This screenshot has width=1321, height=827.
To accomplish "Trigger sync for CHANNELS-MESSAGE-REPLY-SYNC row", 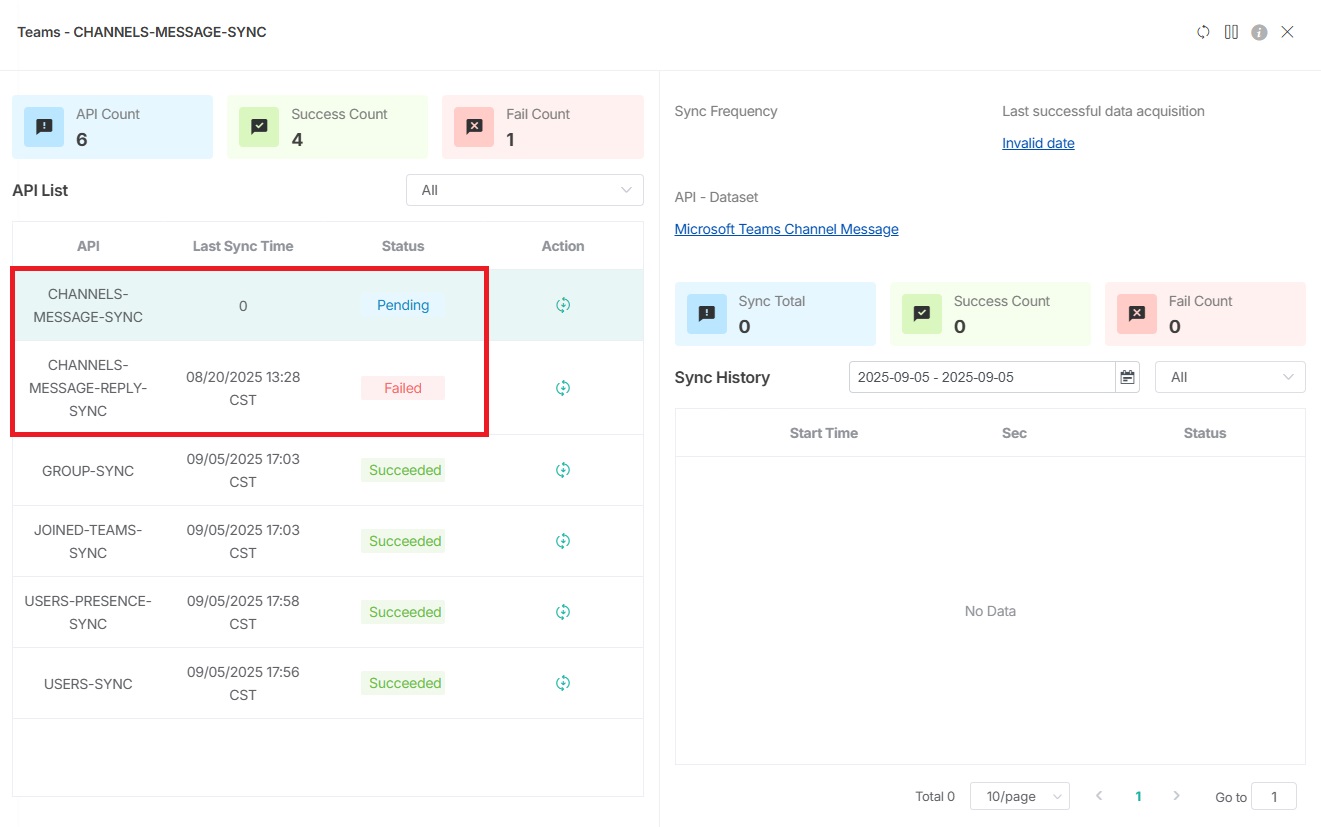I will (563, 388).
